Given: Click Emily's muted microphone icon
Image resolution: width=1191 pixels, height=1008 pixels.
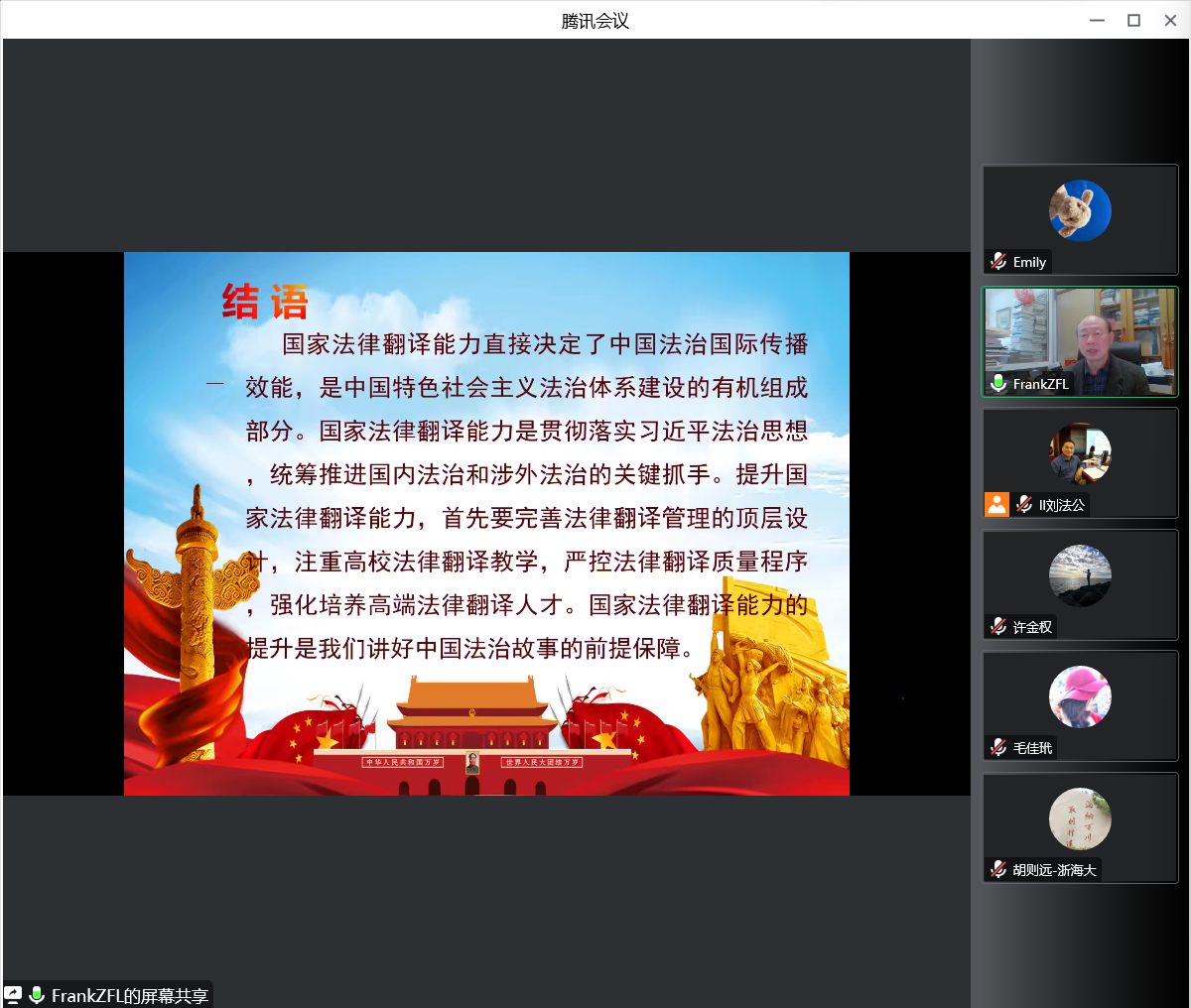Looking at the screenshot, I should point(998,262).
